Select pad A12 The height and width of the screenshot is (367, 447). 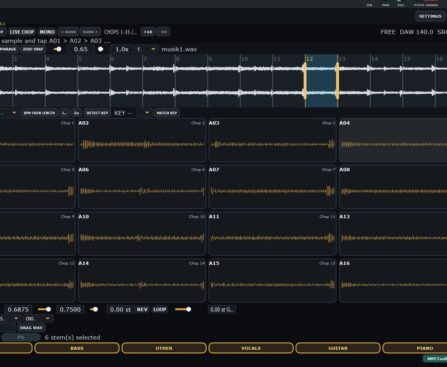(393, 234)
